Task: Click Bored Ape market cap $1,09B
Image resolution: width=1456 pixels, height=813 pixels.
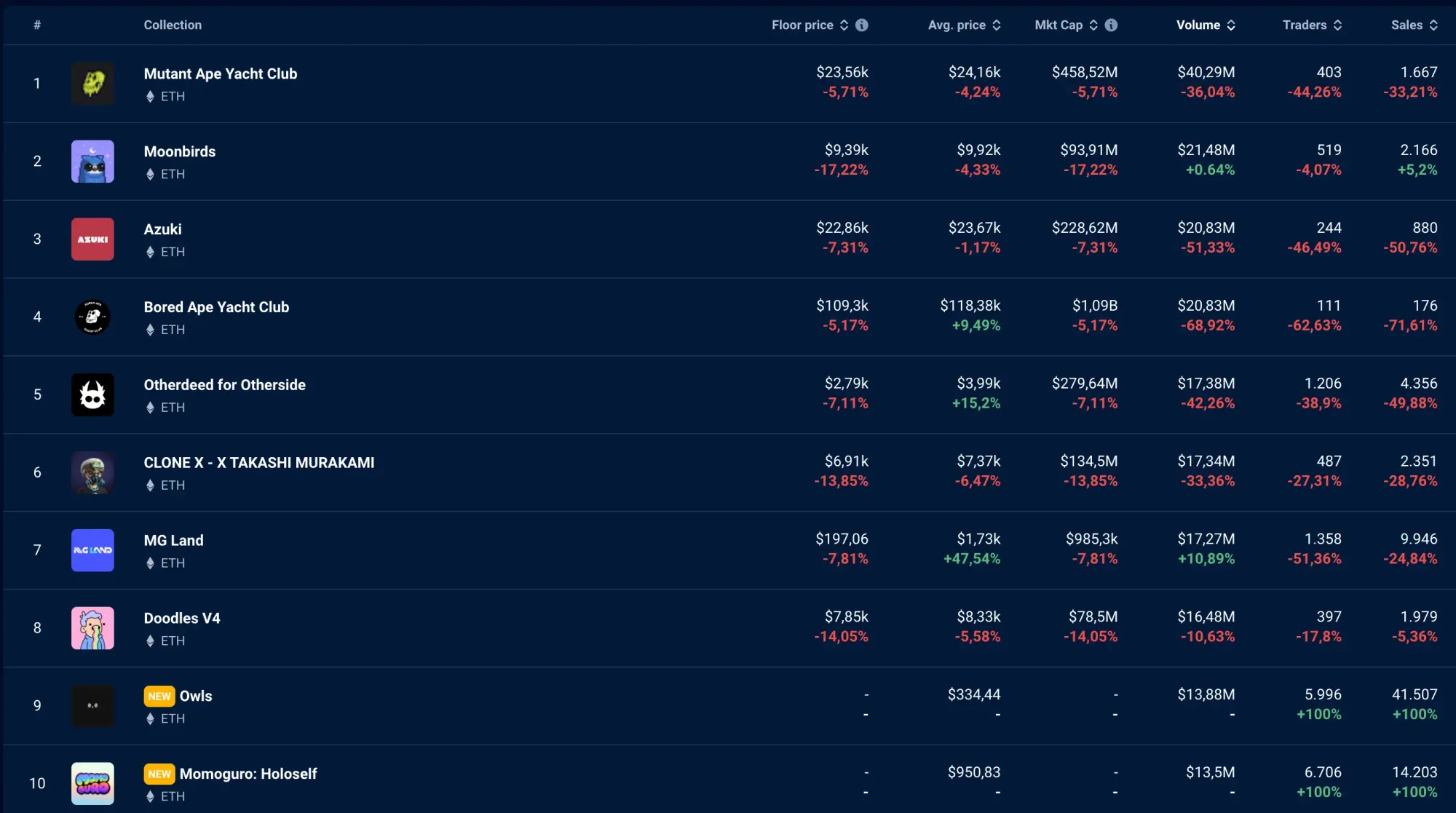Action: [x=1095, y=306]
